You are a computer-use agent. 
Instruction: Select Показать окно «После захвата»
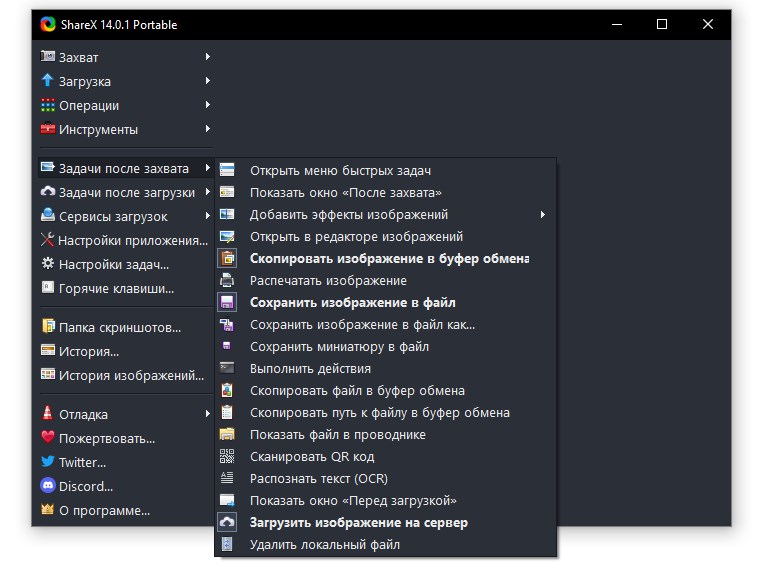(386, 192)
